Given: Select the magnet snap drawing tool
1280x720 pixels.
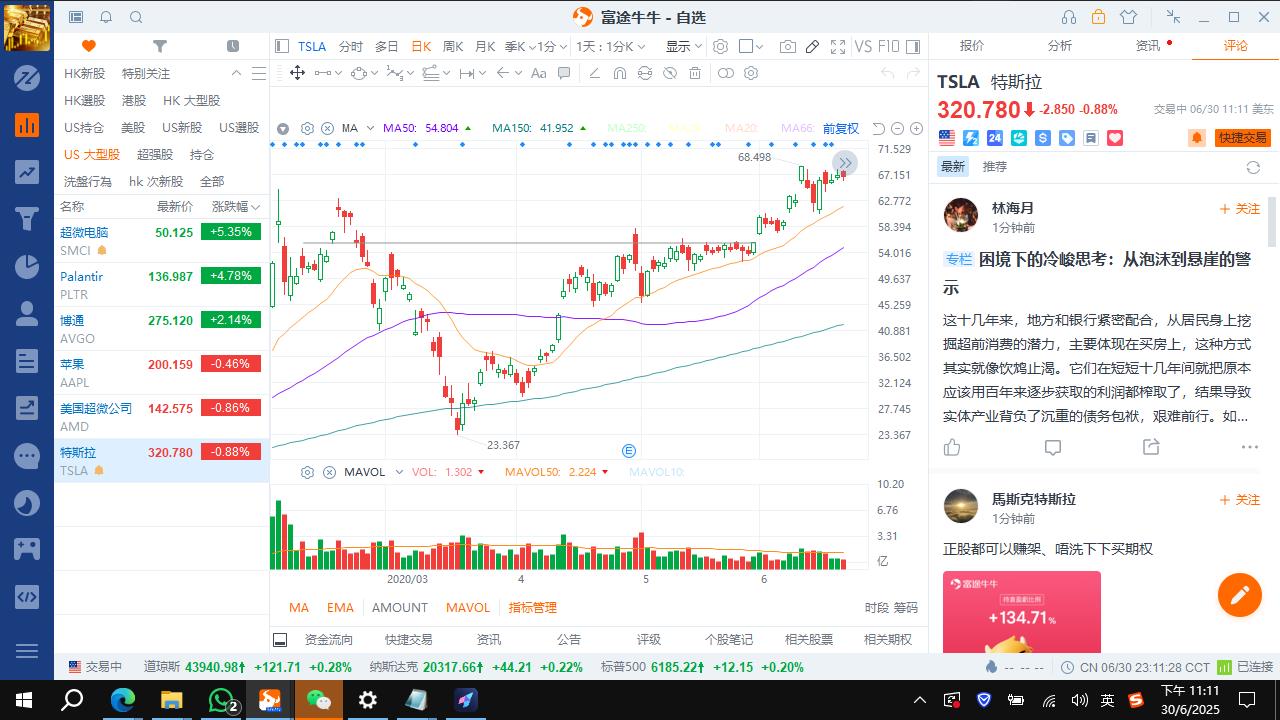Looking at the screenshot, I should (619, 73).
